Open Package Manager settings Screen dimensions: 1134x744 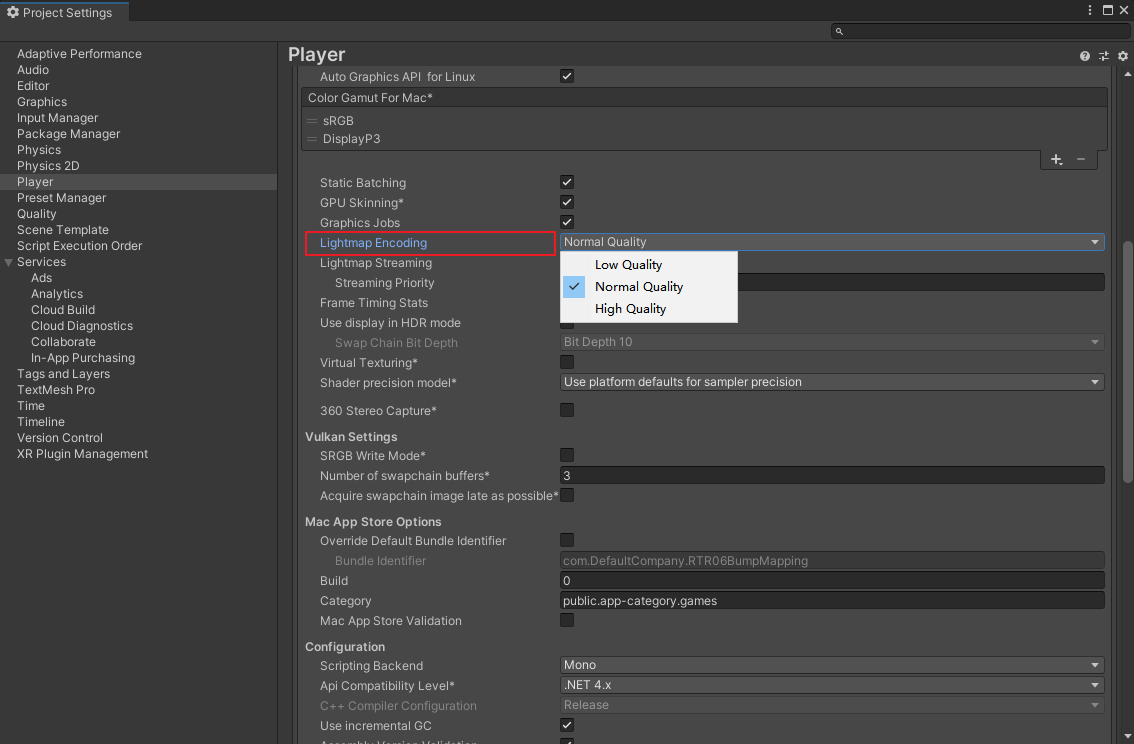pos(69,134)
